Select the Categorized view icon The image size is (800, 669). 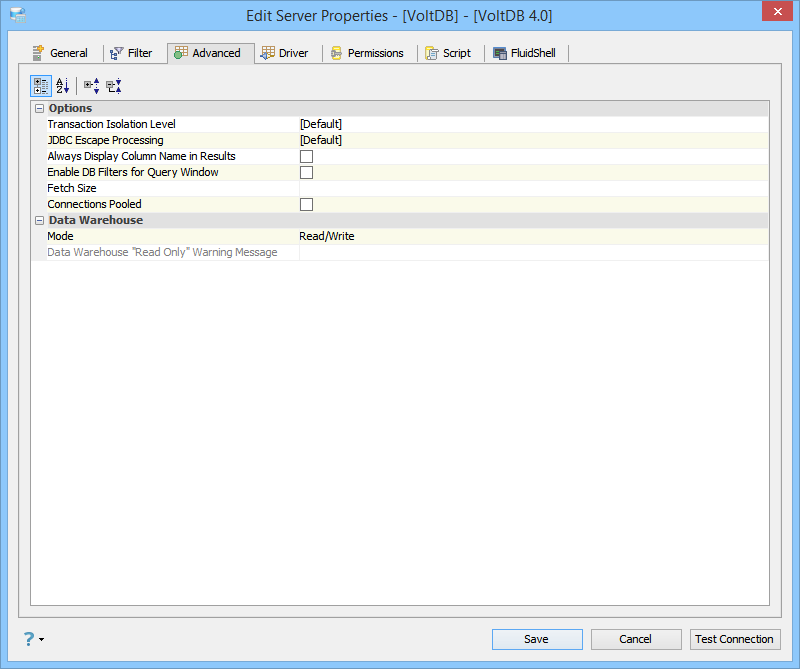point(41,86)
